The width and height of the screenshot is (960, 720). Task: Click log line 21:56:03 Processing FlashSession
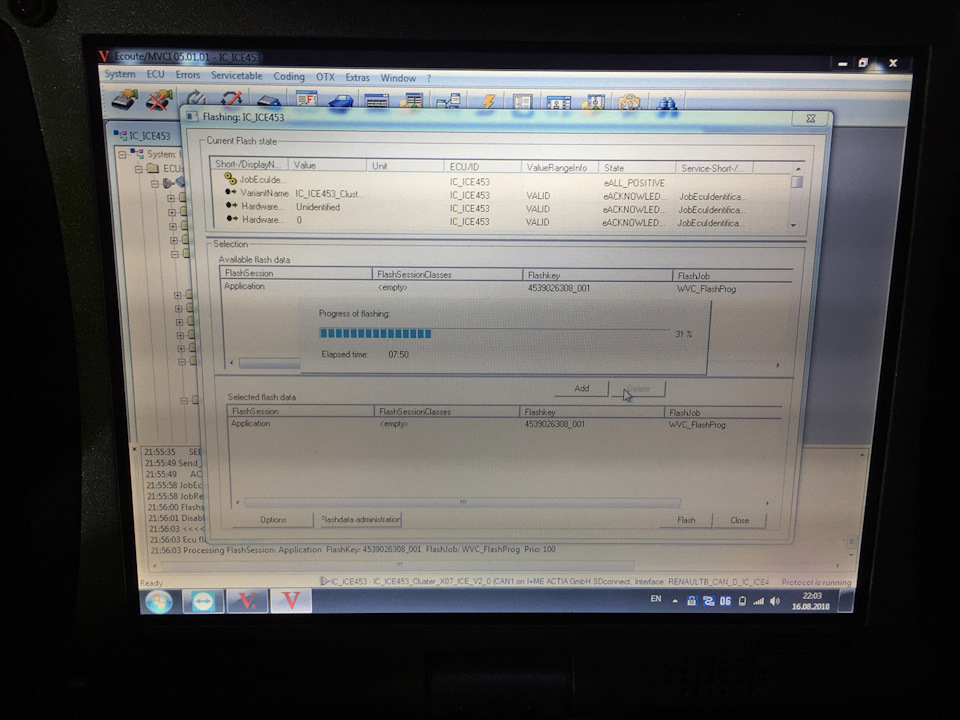352,549
